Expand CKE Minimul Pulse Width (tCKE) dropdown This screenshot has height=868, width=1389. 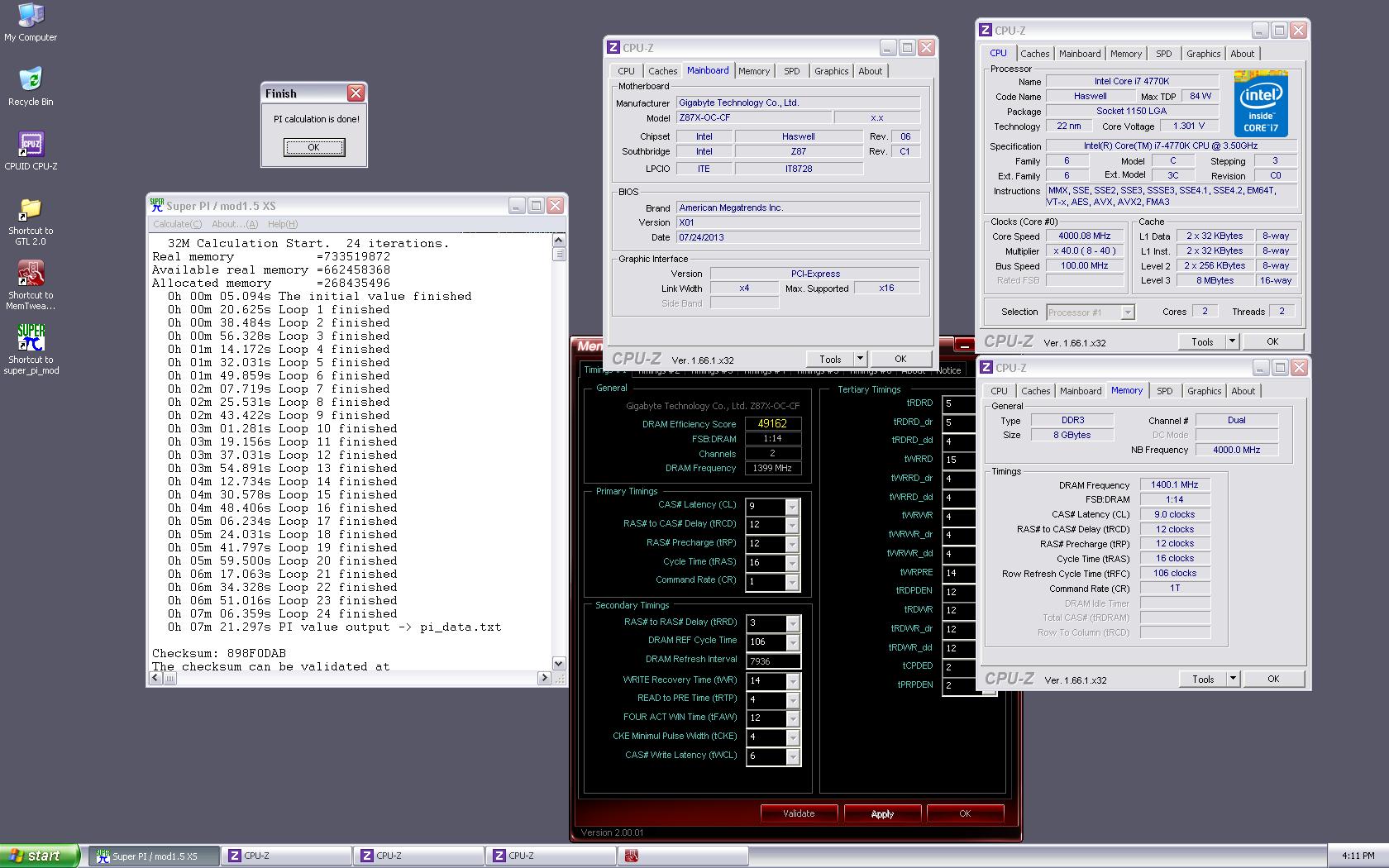[x=792, y=737]
